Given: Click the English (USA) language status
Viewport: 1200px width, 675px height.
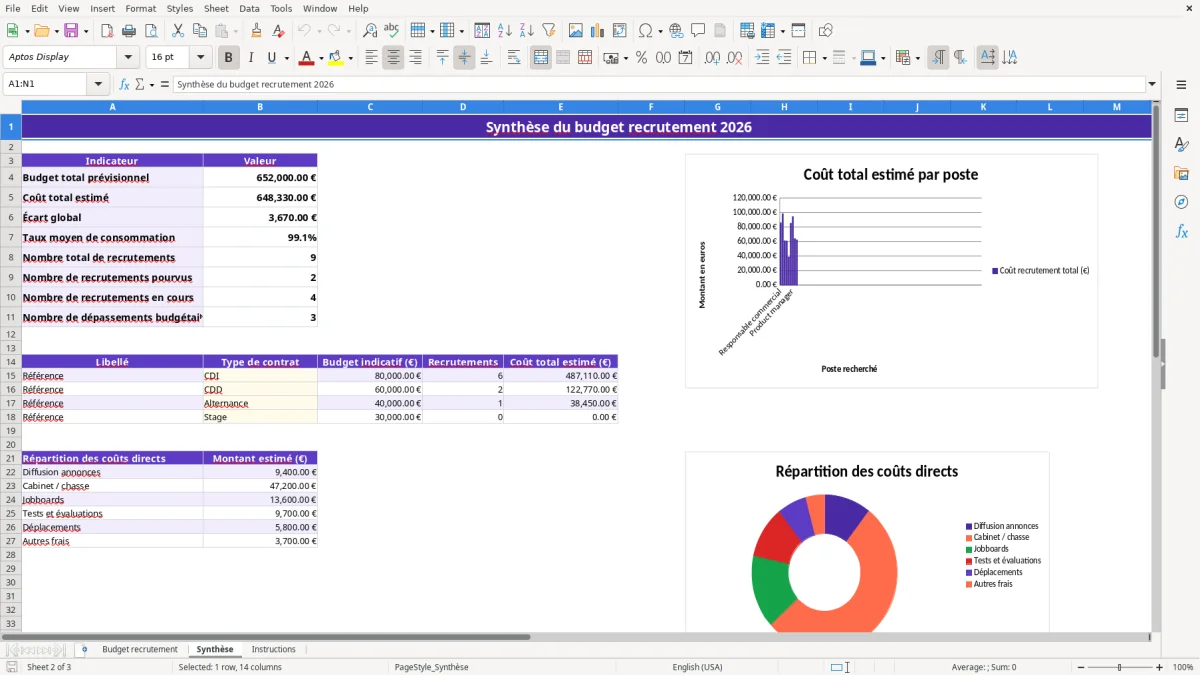Looking at the screenshot, I should [x=697, y=667].
